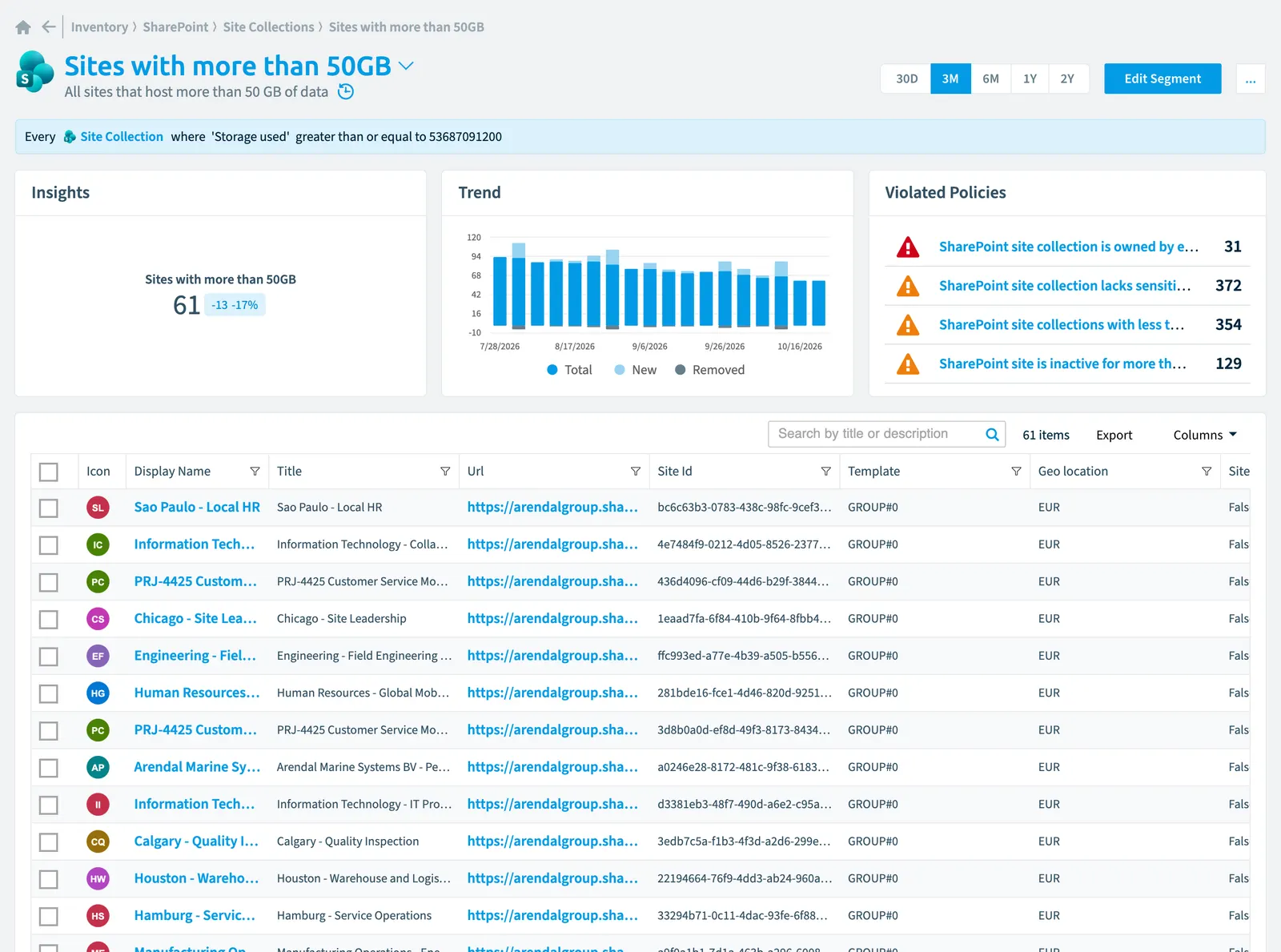Open the Title column filter icon
This screenshot has width=1281, height=952.
445,472
